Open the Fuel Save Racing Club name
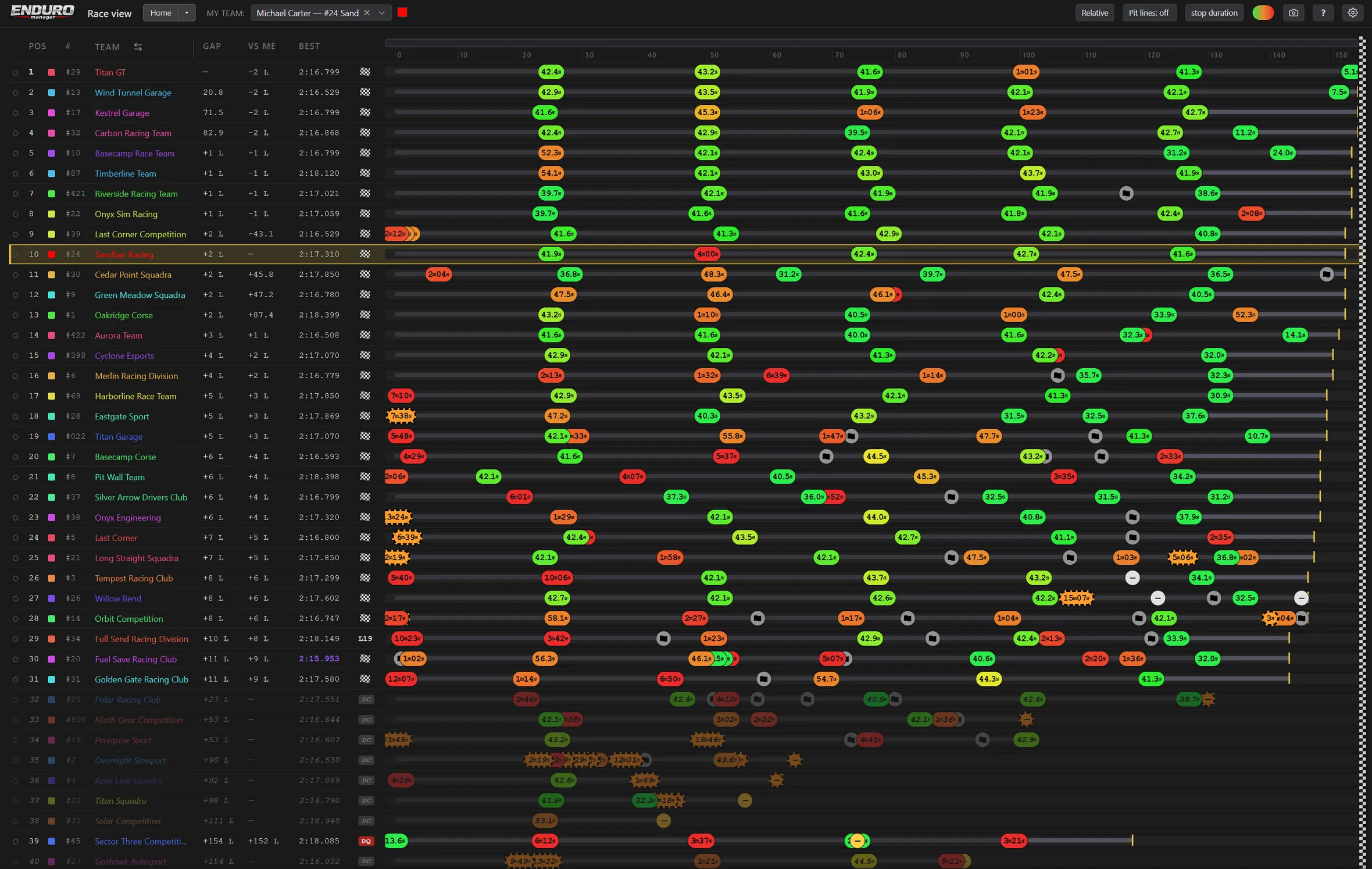The width and height of the screenshot is (1372, 869). tap(135, 659)
